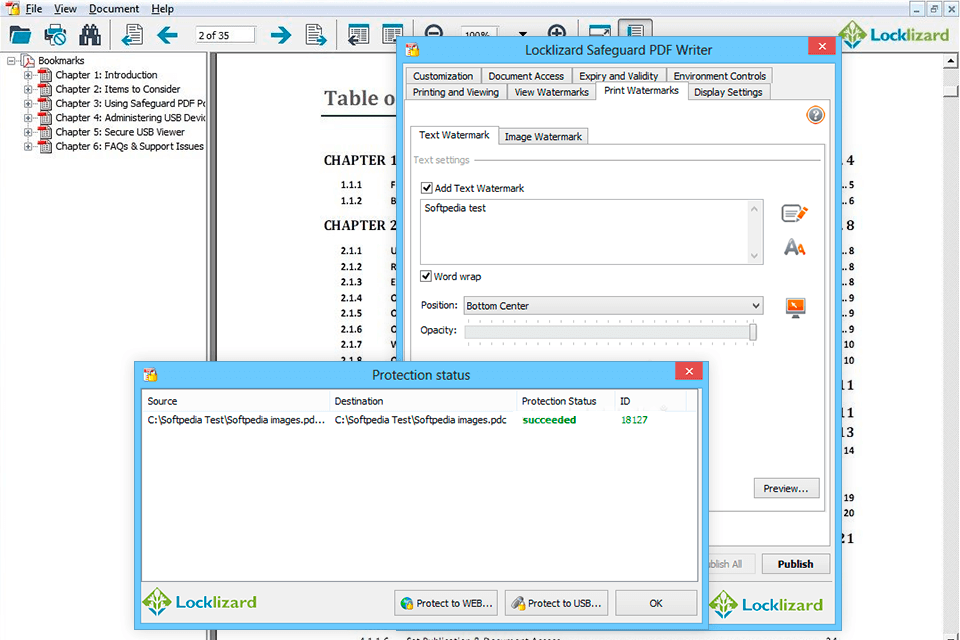This screenshot has width=960, height=640.
Task: Zoom out with the minus magnifier icon
Action: (433, 32)
